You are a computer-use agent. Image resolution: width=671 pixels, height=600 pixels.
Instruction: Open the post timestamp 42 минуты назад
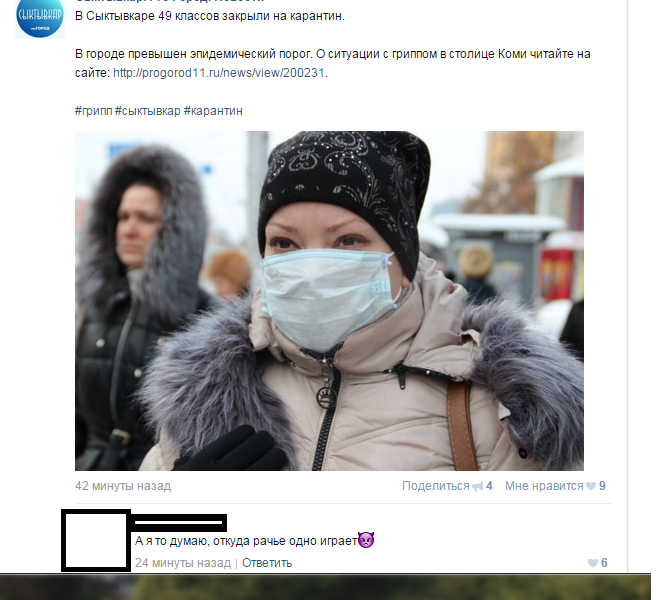(123, 486)
